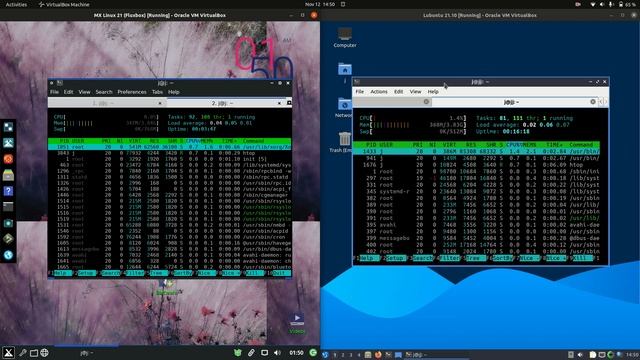This screenshot has height=360, width=640.
Task: Select htop process row in Lubuntu htop
Action: point(477,165)
